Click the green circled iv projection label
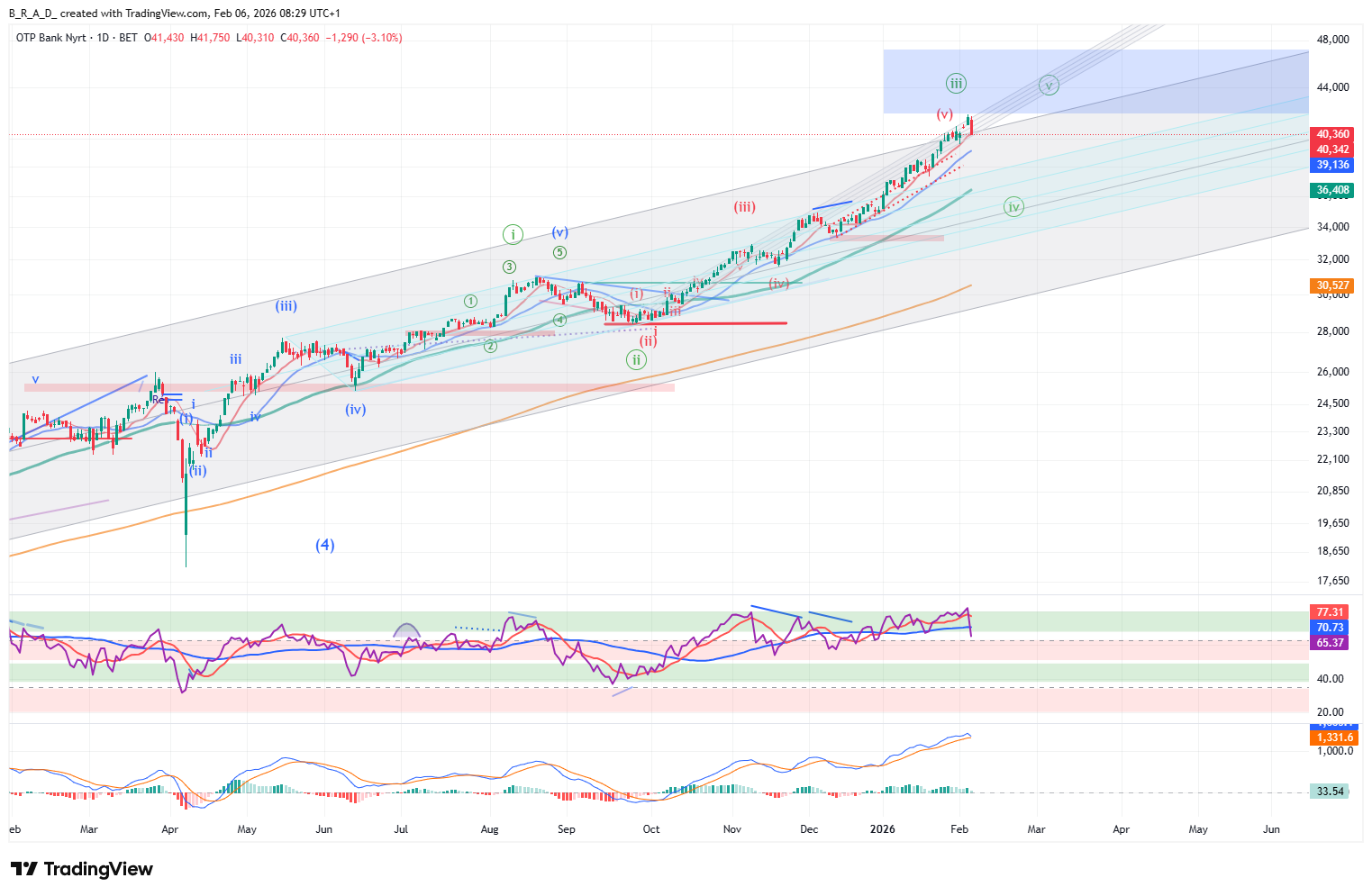1372x896 pixels. 1013,207
